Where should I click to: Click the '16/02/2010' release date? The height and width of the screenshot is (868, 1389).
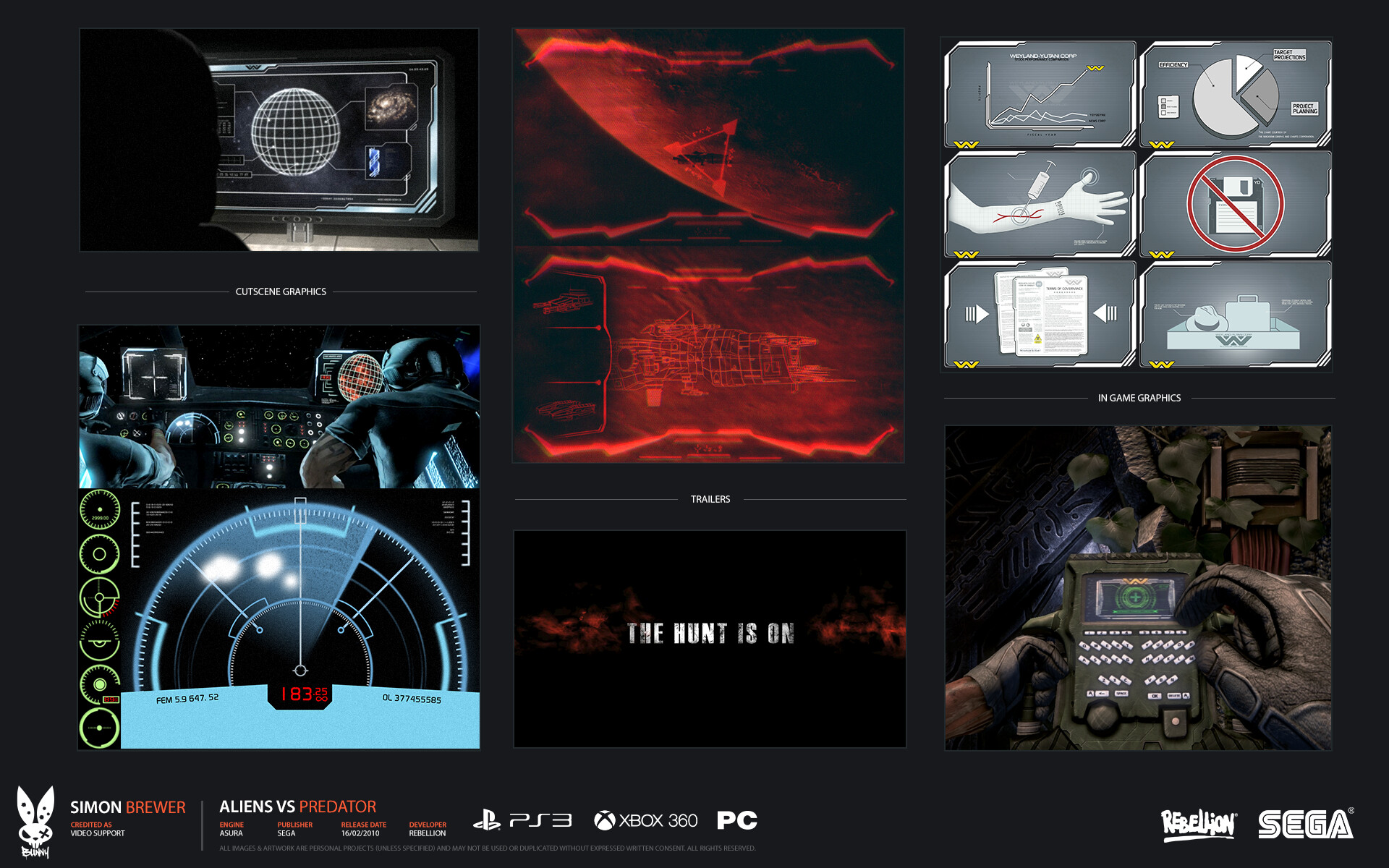tap(360, 833)
